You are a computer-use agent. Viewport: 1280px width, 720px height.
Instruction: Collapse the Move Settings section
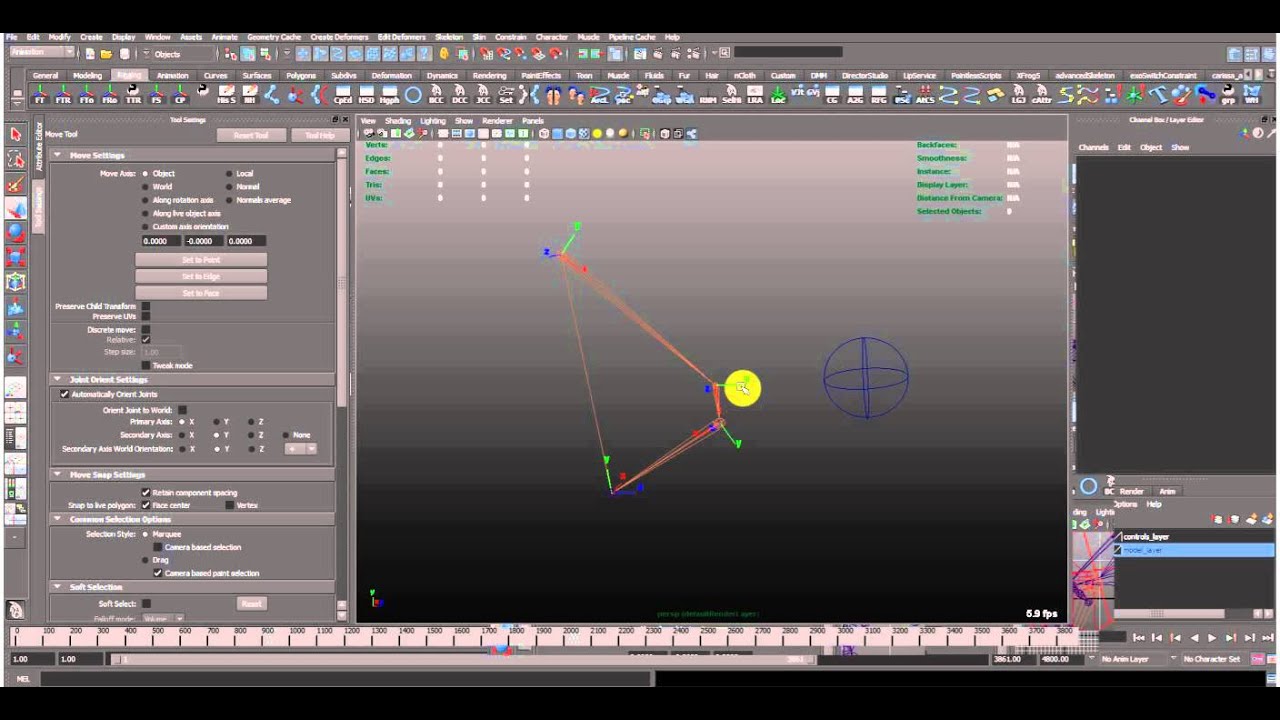58,155
